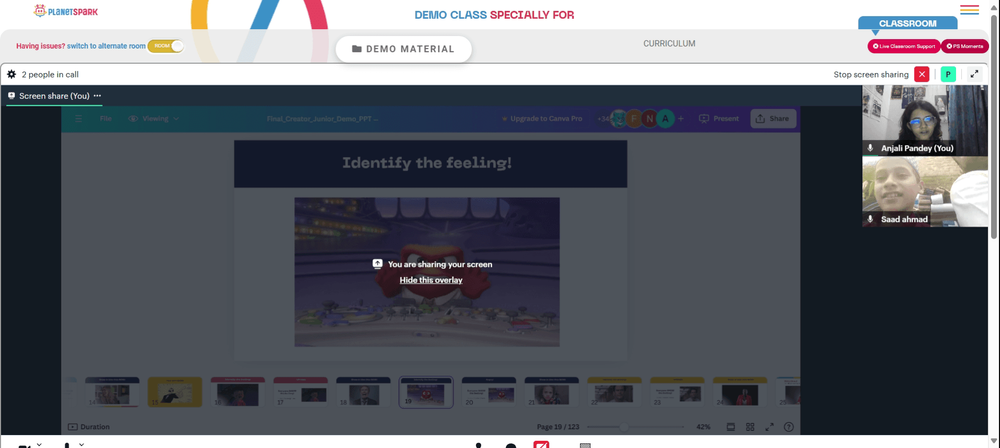Screen dimensions: 1000x448
Task: Click the 'Stop screen sharing' label
Action: [871, 74]
